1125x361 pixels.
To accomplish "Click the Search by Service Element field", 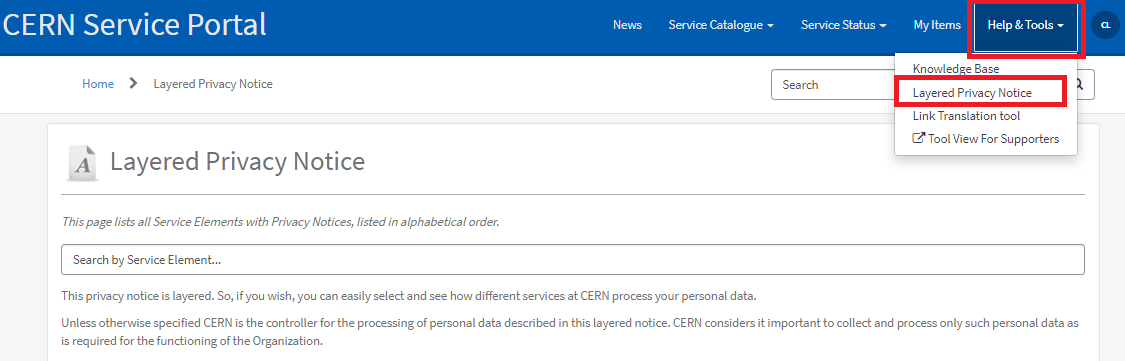I will click(x=573, y=260).
